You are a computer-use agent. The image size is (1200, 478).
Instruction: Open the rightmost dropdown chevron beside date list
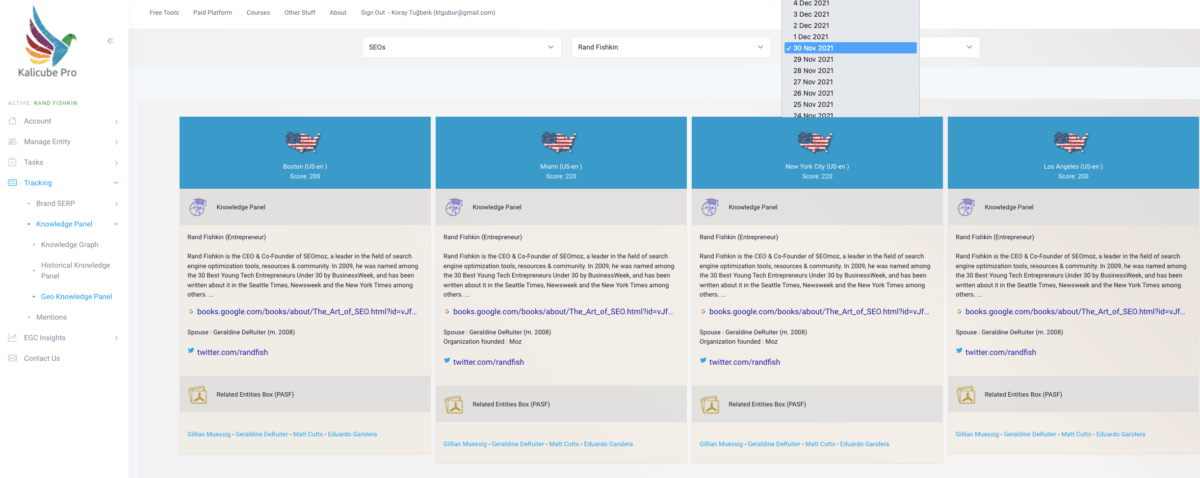point(968,47)
